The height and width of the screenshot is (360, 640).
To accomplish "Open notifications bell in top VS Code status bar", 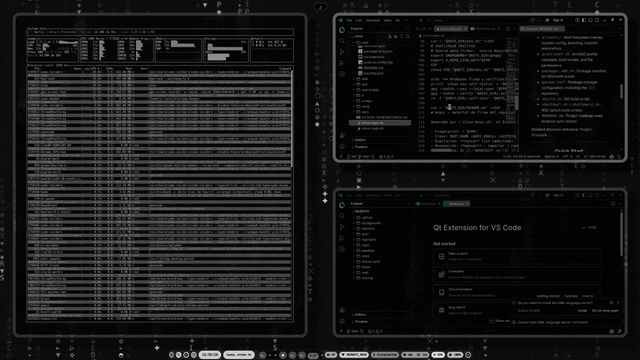I will click(x=619, y=156).
